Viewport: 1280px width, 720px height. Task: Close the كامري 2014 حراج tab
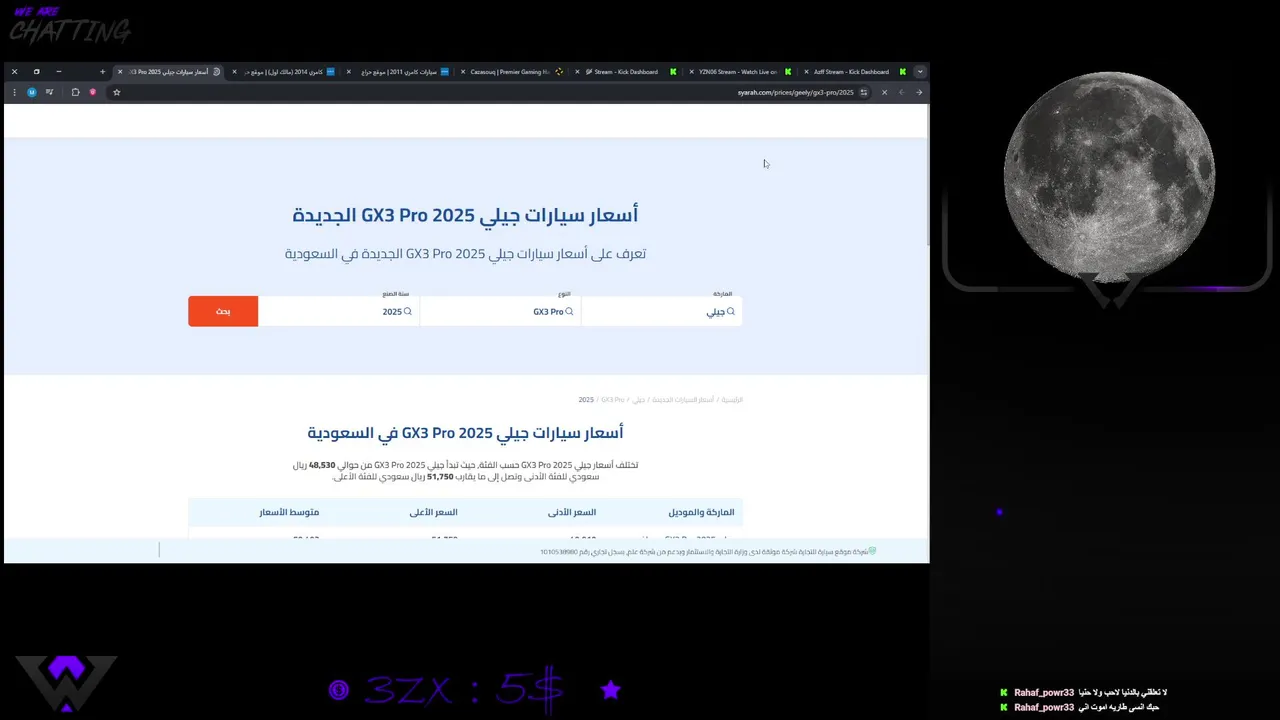[235, 72]
